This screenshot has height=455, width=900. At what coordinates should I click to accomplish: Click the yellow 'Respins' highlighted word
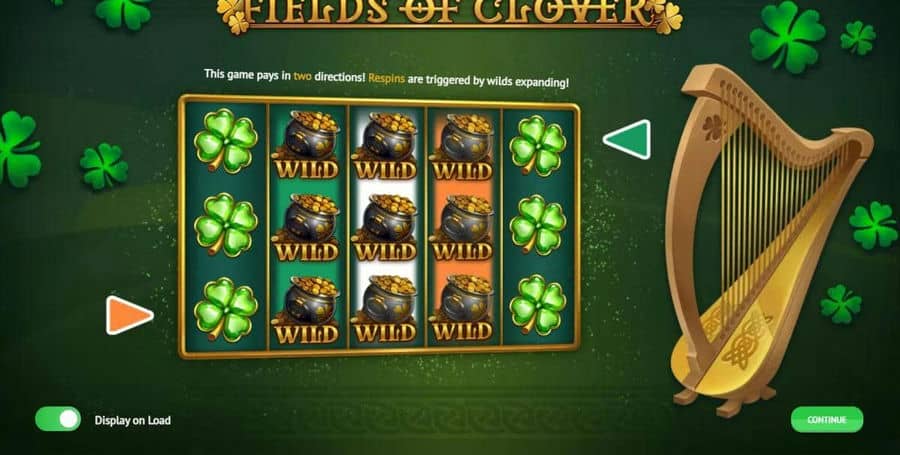(386, 78)
